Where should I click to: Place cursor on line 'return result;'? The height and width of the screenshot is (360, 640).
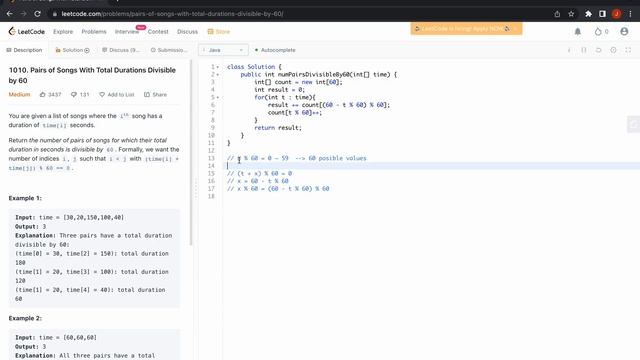[x=278, y=128]
